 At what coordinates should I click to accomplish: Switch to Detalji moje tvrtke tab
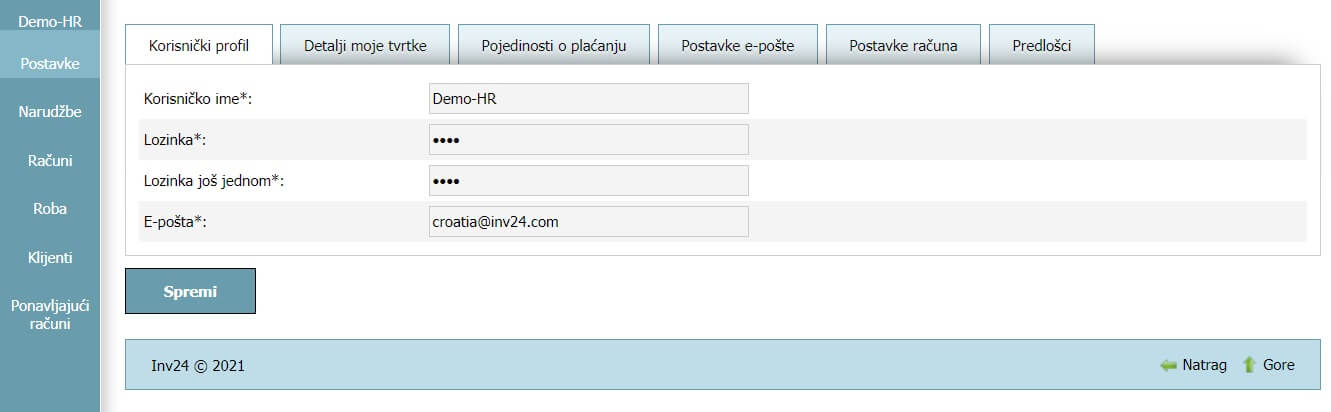click(365, 45)
